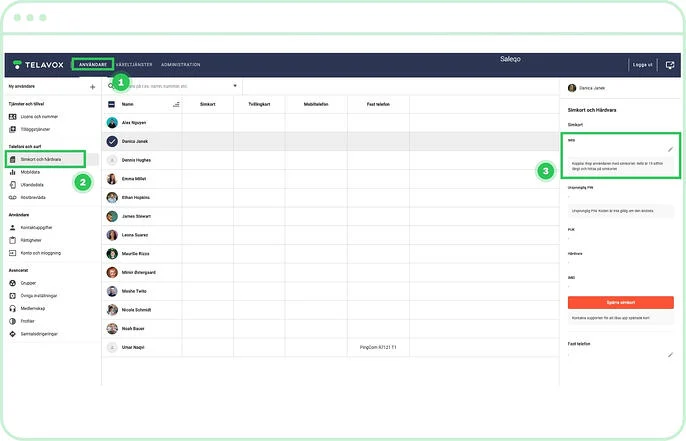The height and width of the screenshot is (441, 686).
Task: Open Rättigheter in the sidebar
Action: 25,240
